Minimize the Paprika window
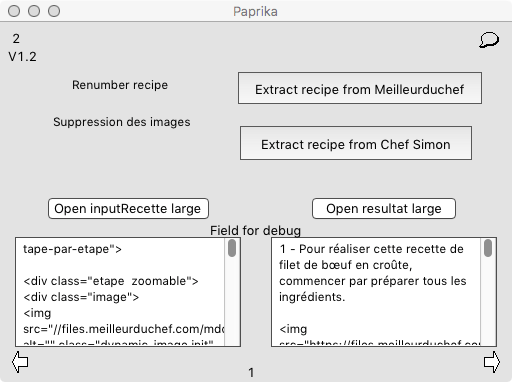Image resolution: width=512 pixels, height=382 pixels. point(34,11)
